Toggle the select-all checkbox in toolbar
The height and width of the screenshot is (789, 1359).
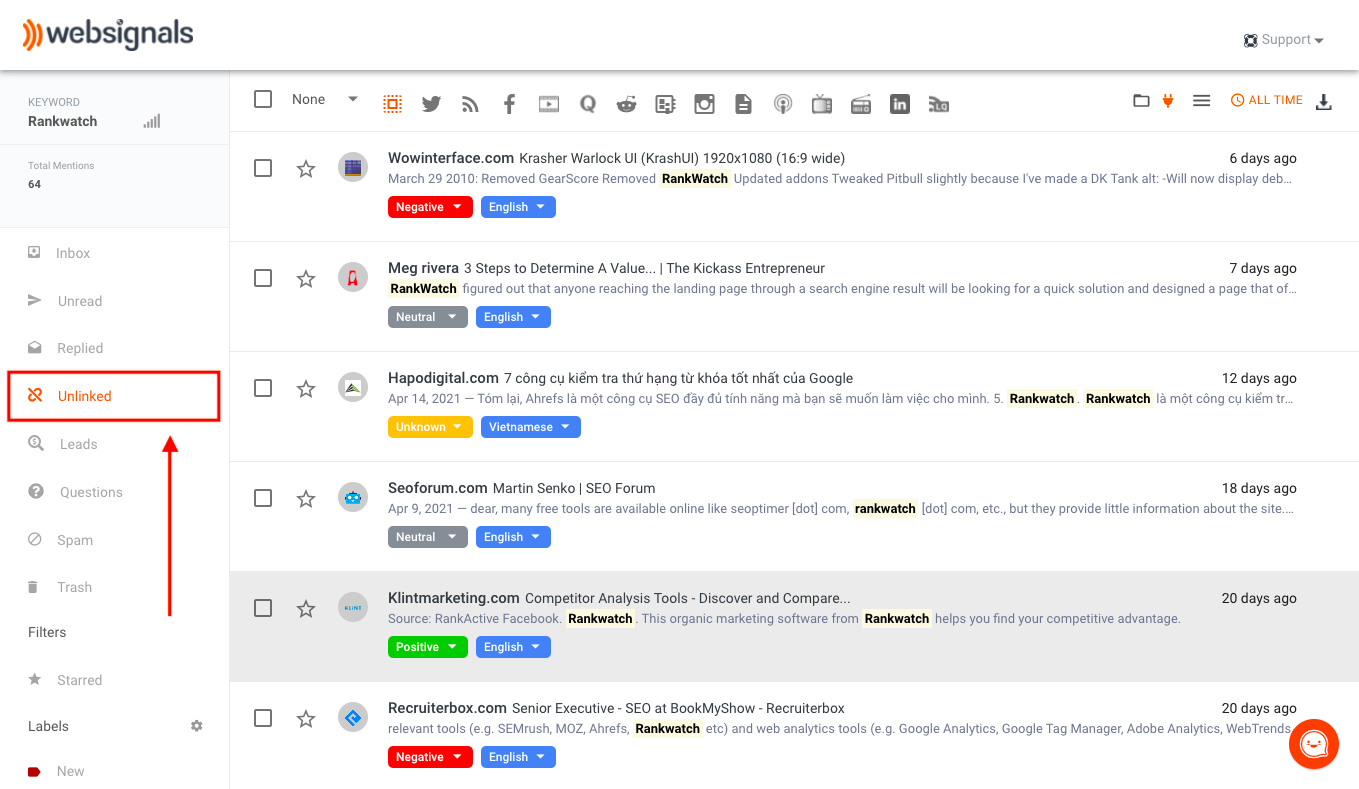263,99
